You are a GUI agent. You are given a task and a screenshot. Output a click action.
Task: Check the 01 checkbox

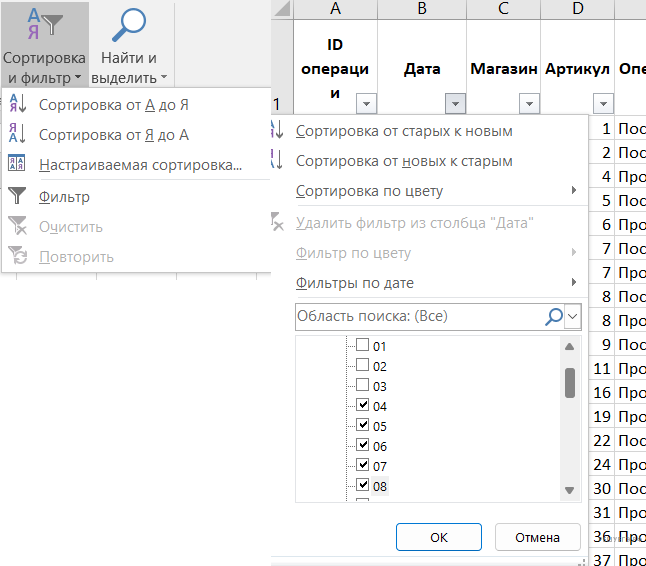pyautogui.click(x=363, y=346)
